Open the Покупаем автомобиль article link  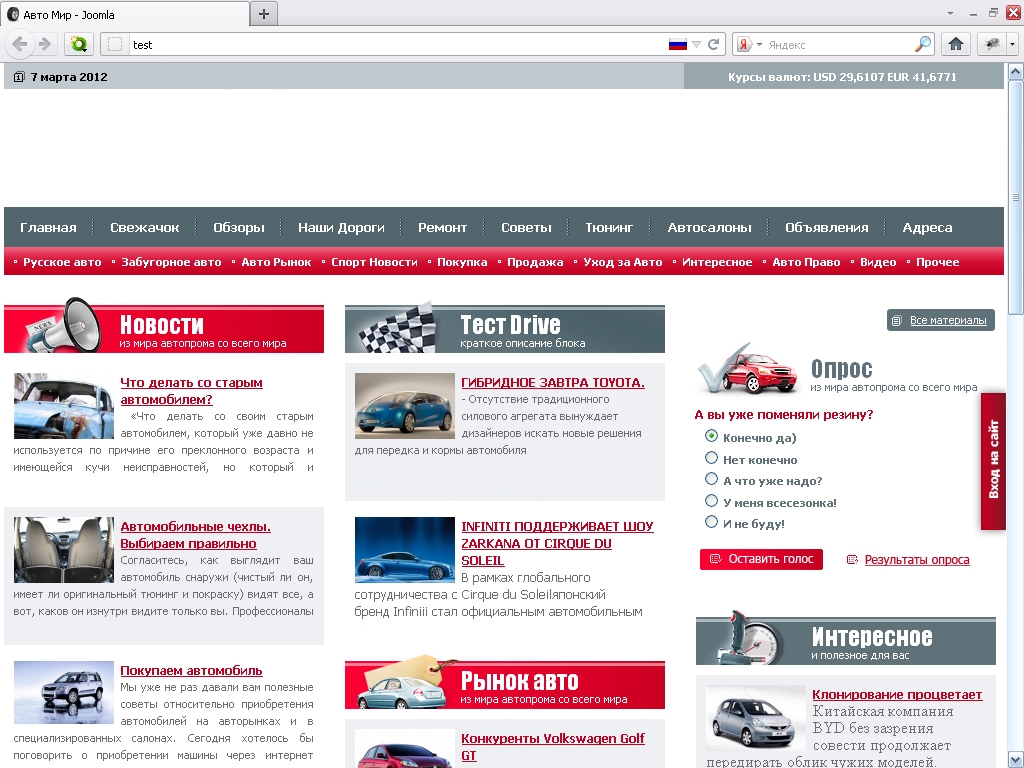191,670
